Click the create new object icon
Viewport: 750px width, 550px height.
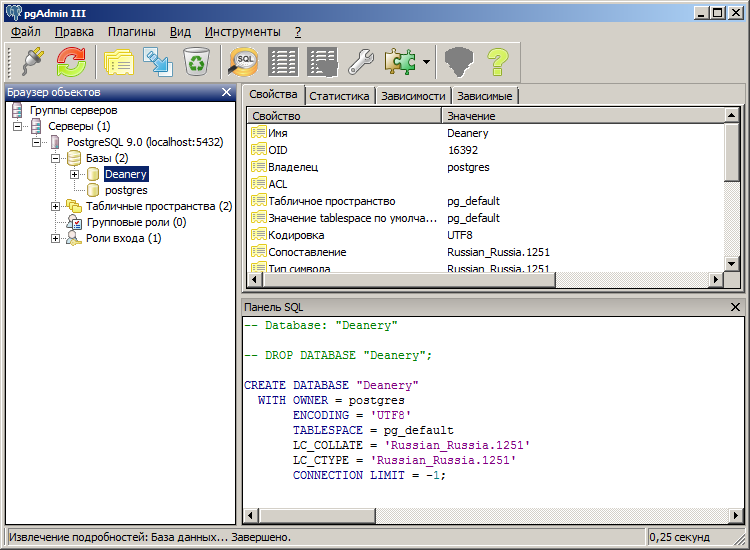tap(158, 62)
